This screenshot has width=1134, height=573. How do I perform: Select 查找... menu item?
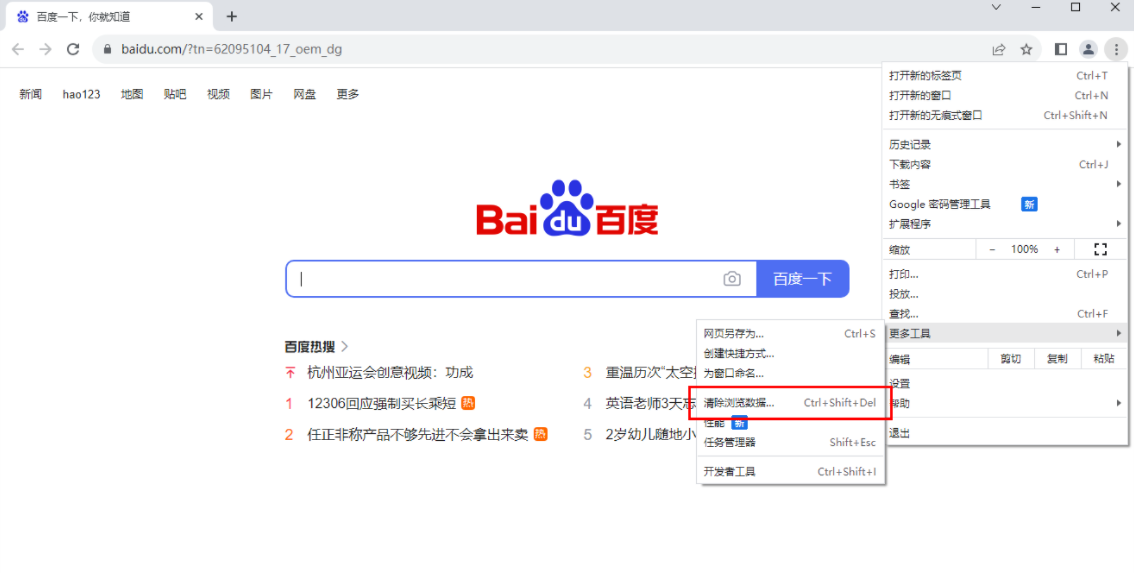point(1005,314)
